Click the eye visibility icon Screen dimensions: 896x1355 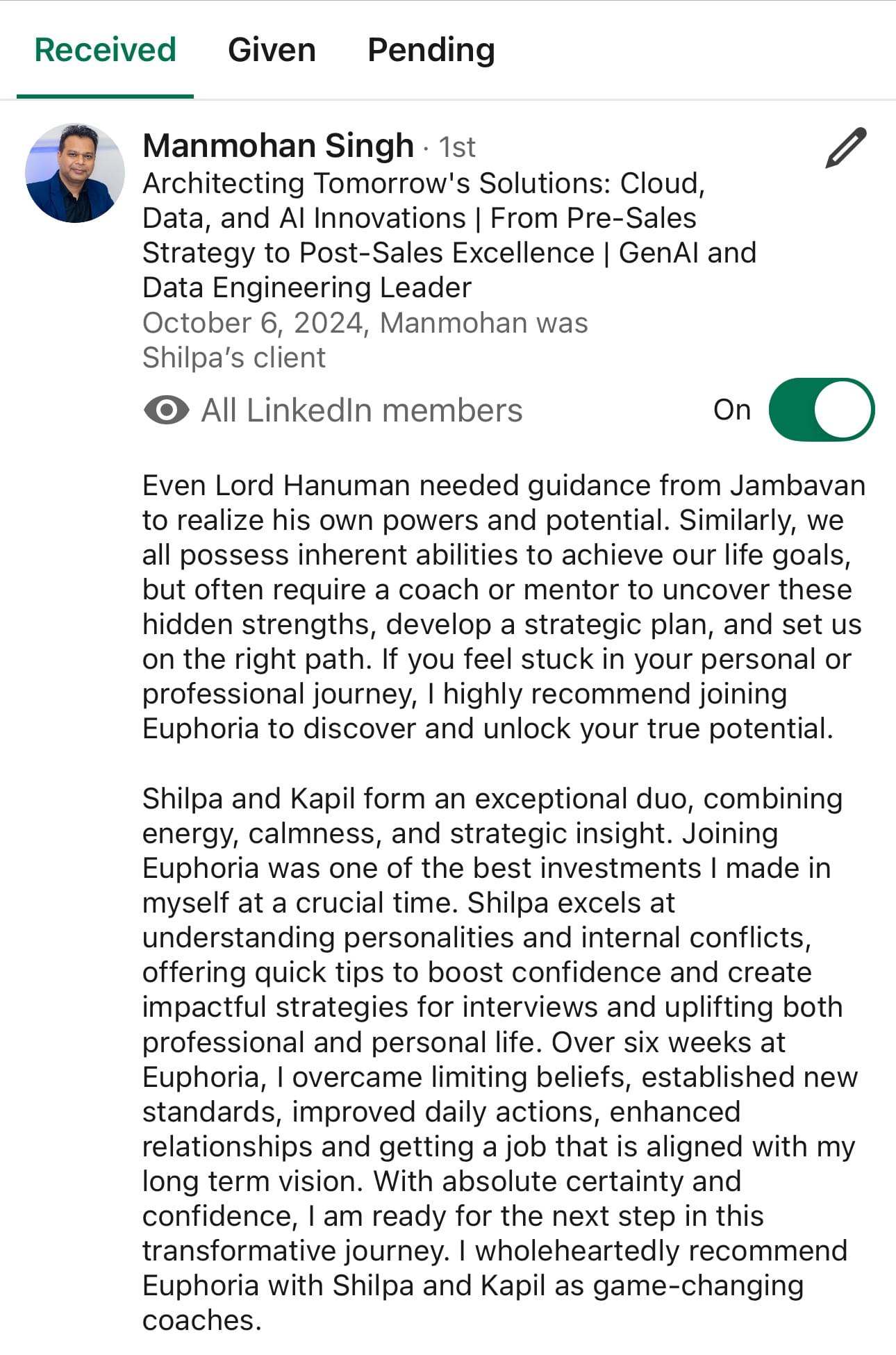click(167, 410)
